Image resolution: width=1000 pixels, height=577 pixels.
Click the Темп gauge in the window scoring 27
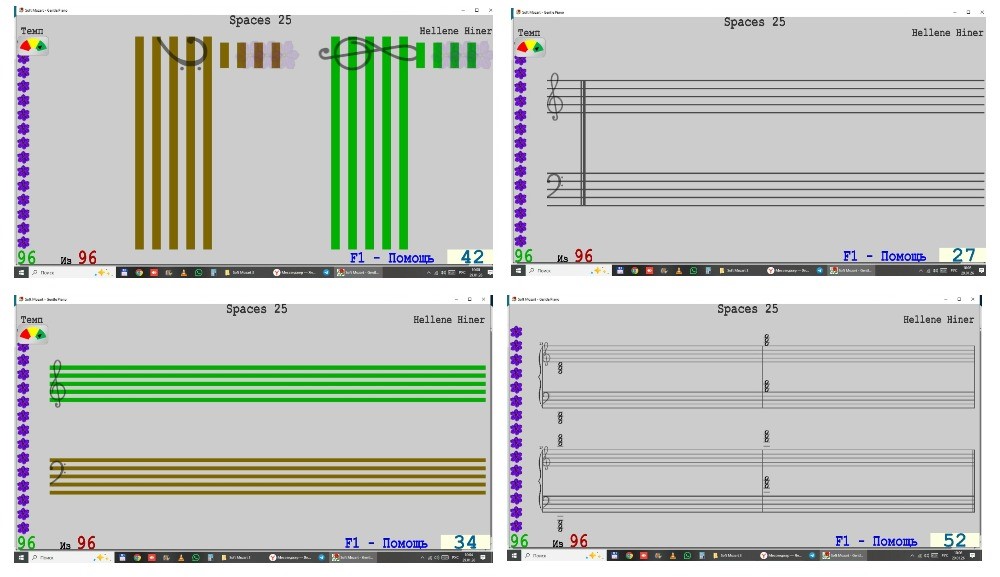[x=528, y=46]
